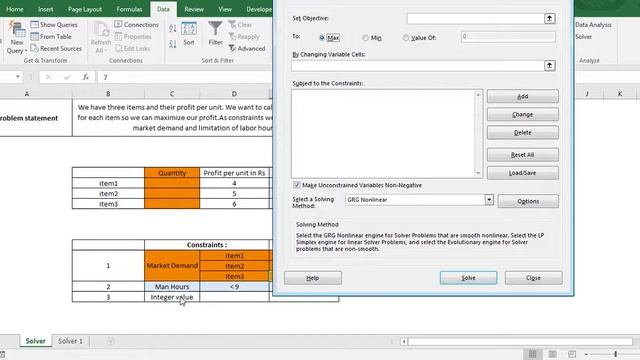Select the Value Of radio button
The image size is (640, 360).
tap(405, 38)
